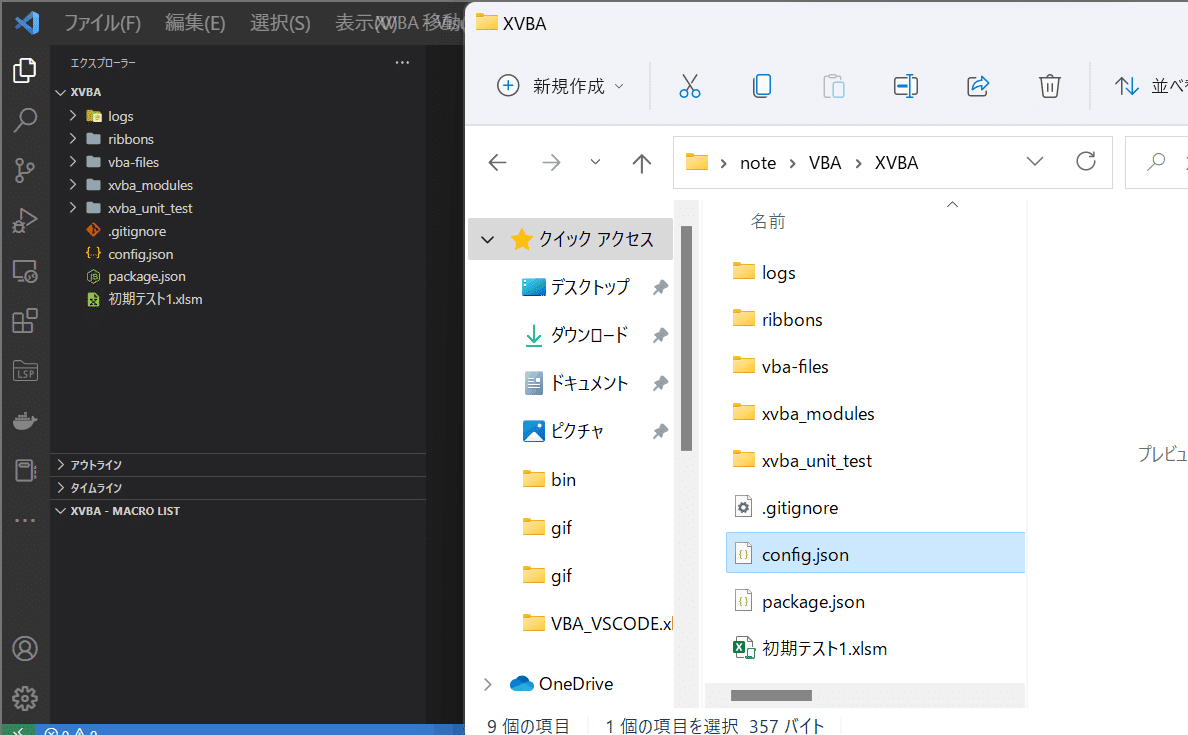Open the Run and Debug view
Viewport: 1188px width, 735px height.
(25, 220)
